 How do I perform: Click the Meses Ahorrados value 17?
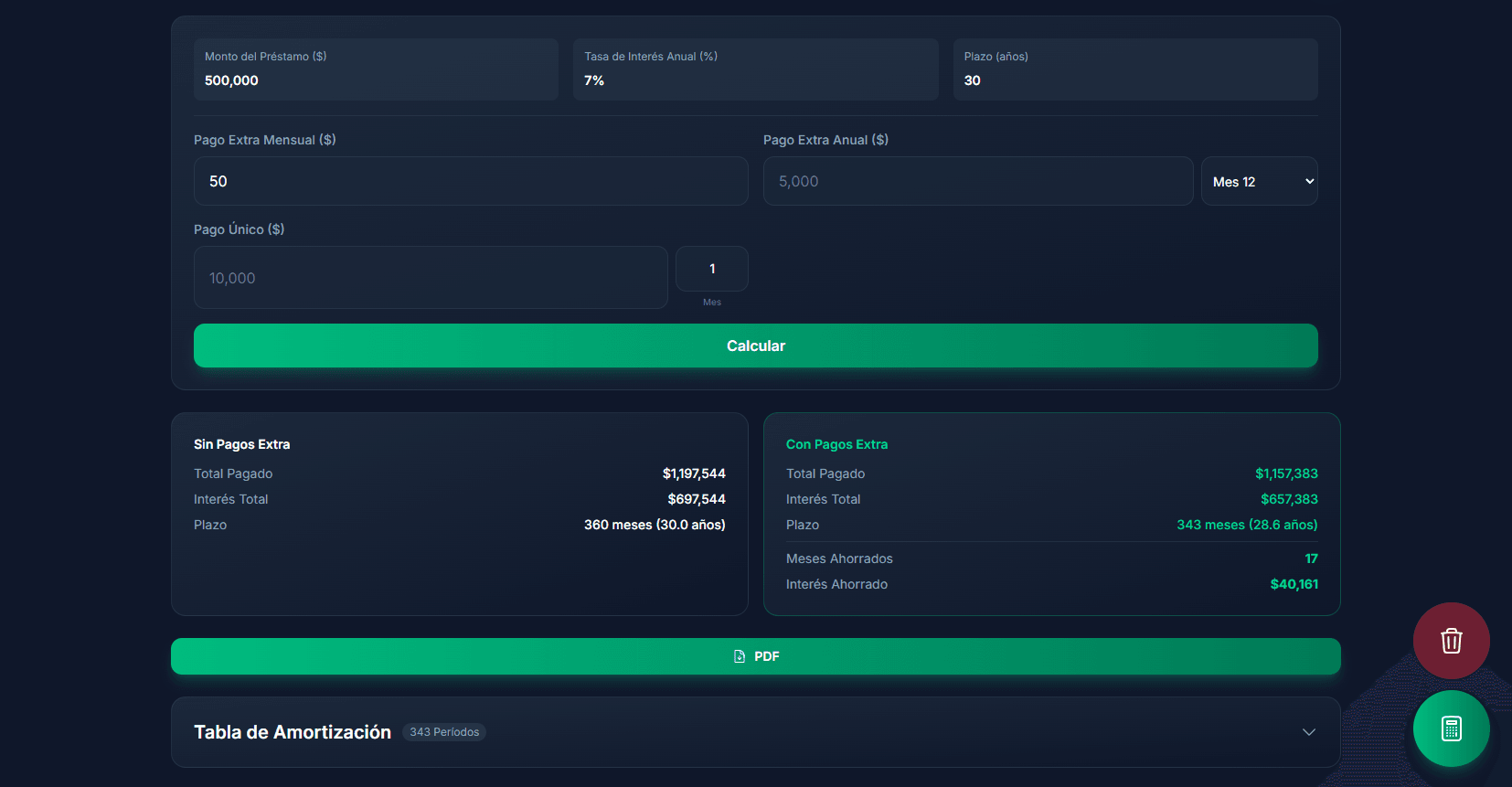[1311, 558]
